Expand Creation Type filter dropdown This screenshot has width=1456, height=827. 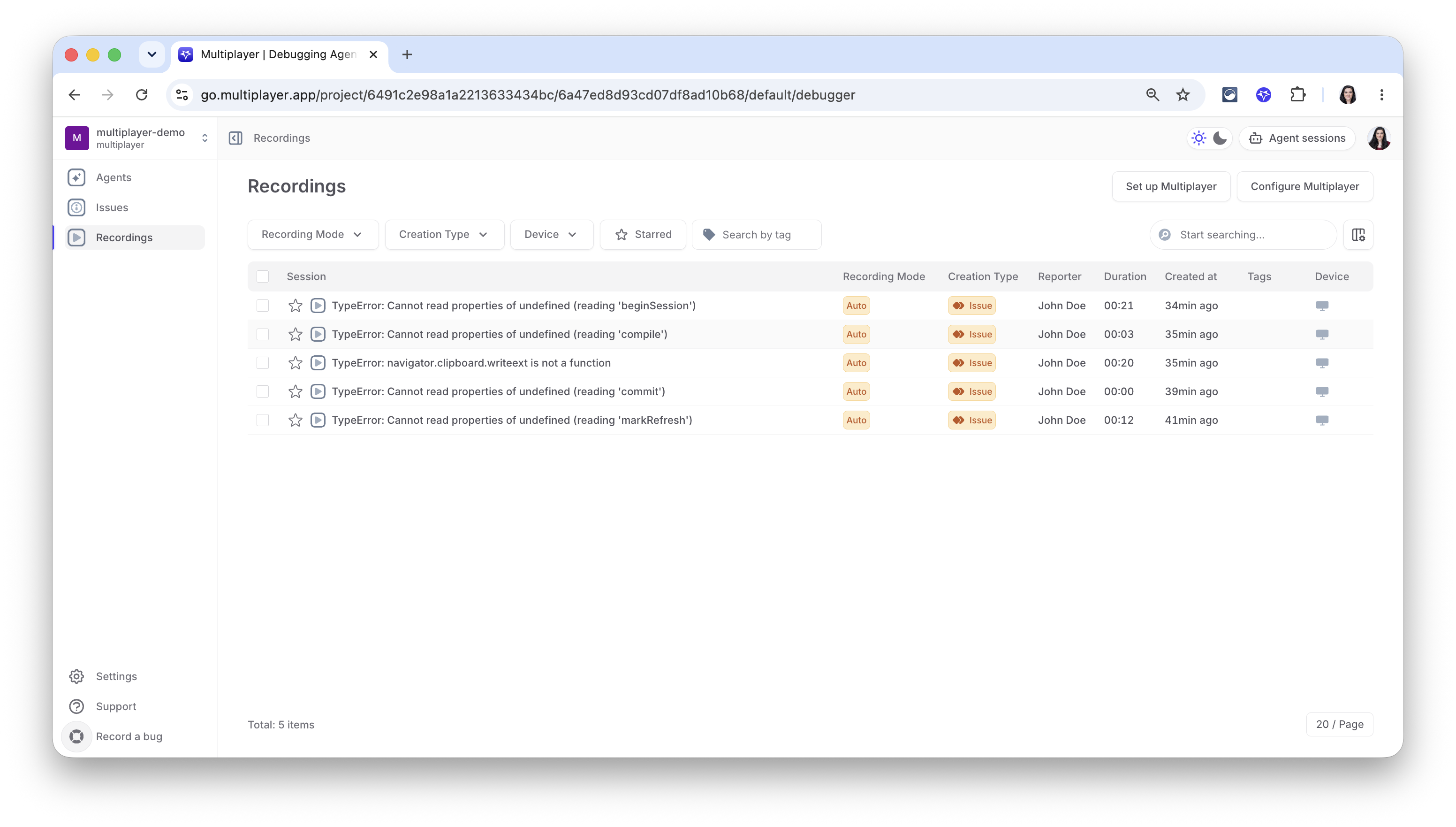pos(445,235)
